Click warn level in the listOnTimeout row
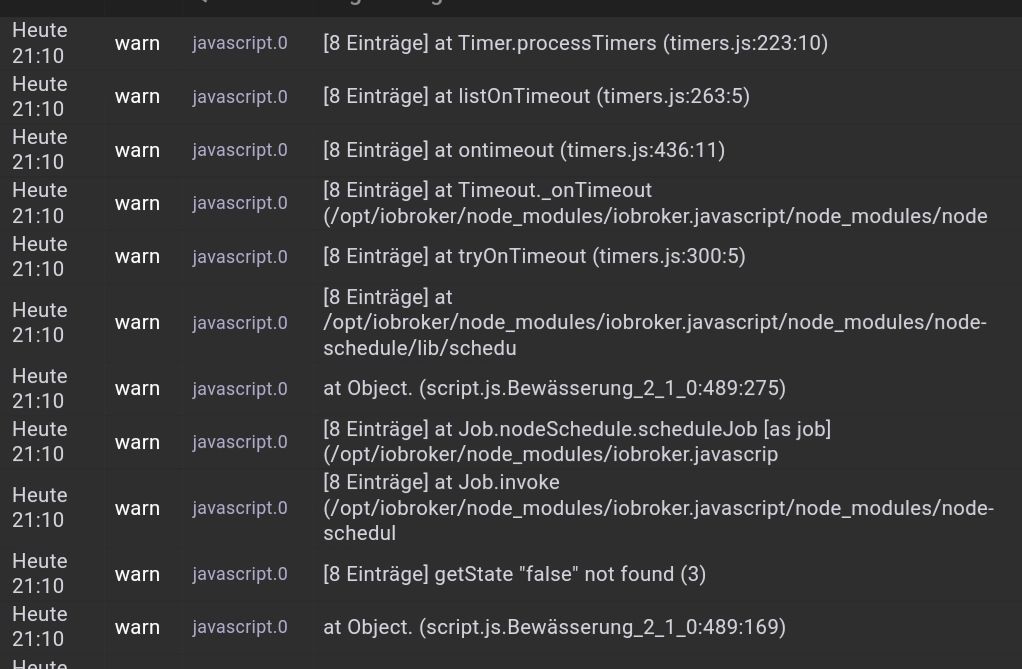The height and width of the screenshot is (669, 1022). pos(138,97)
